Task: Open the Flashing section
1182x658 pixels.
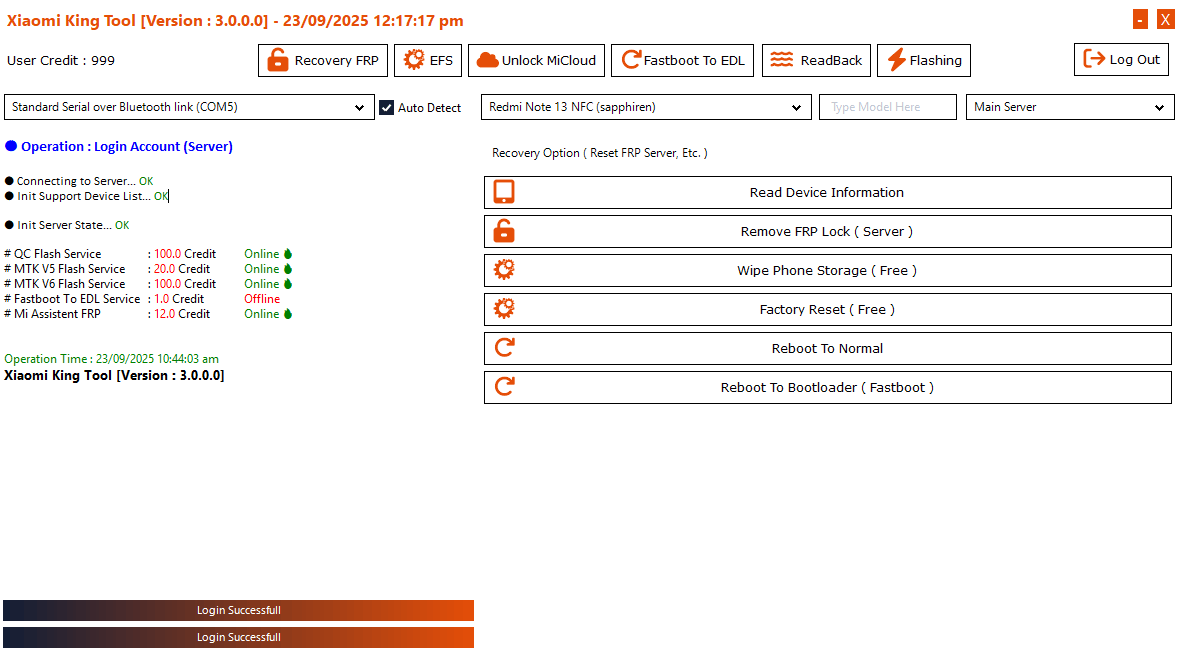Action: click(x=923, y=60)
